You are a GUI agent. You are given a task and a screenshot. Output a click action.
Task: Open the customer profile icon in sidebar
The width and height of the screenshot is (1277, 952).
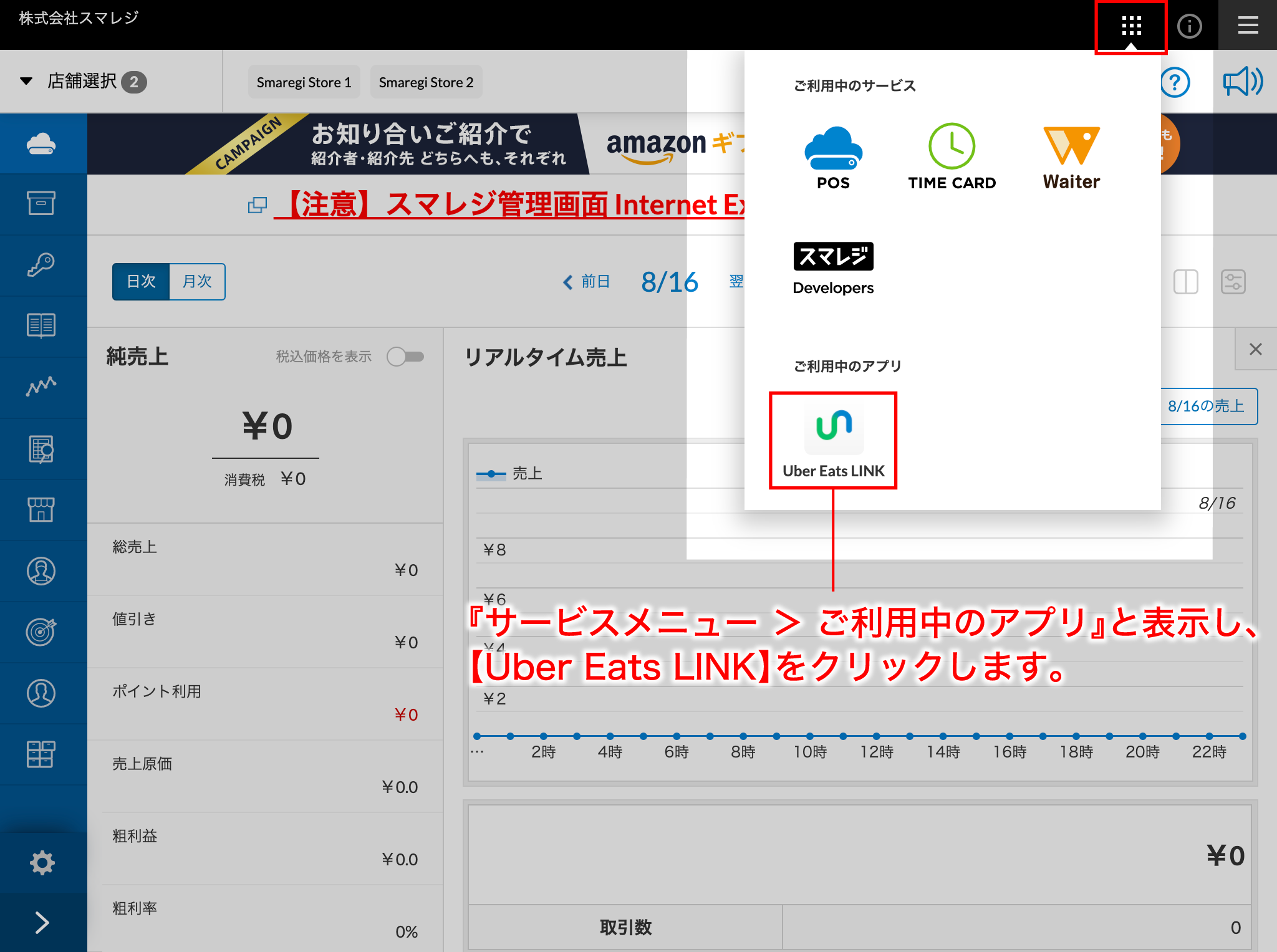pyautogui.click(x=41, y=570)
